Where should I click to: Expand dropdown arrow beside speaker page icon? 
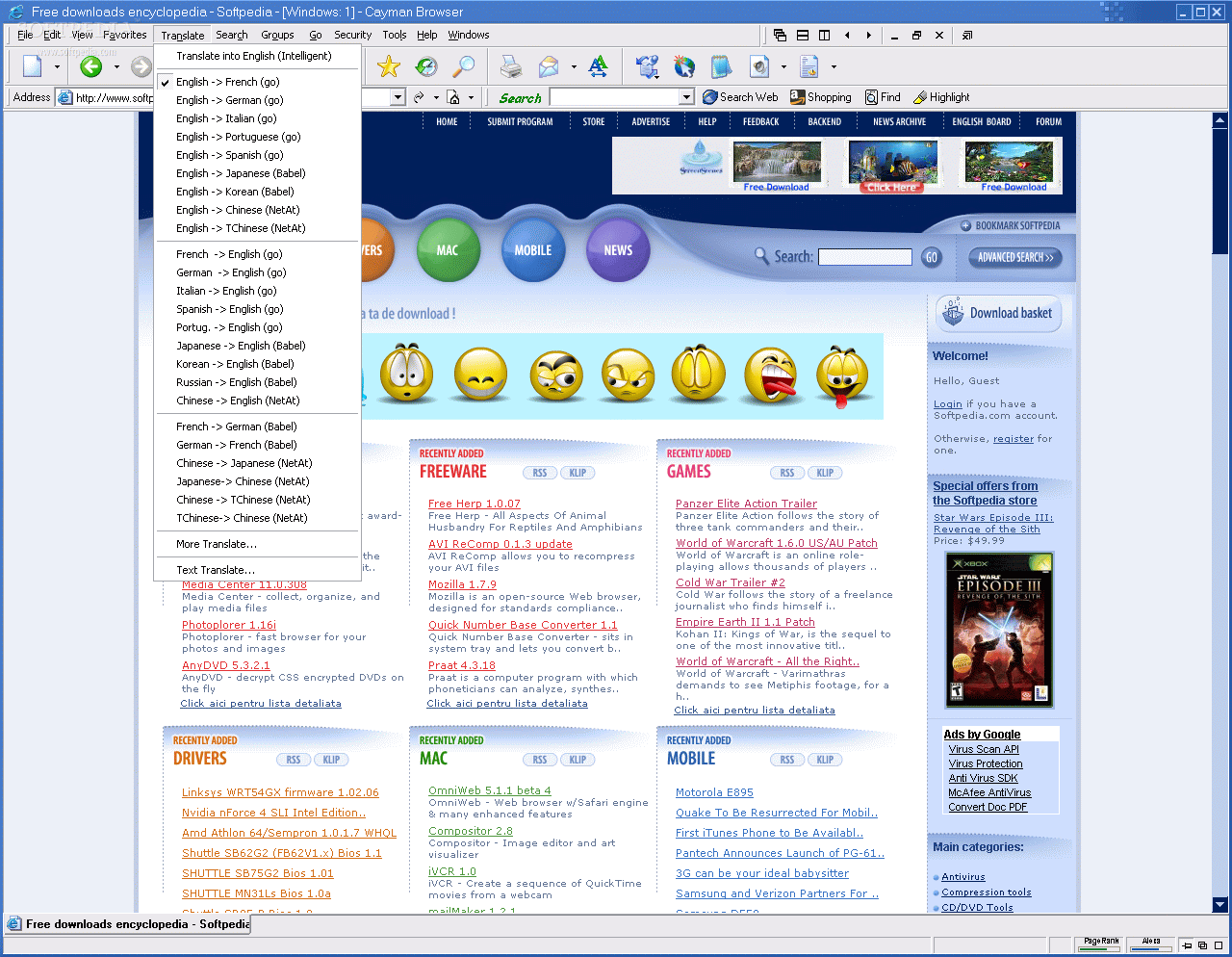(x=783, y=67)
